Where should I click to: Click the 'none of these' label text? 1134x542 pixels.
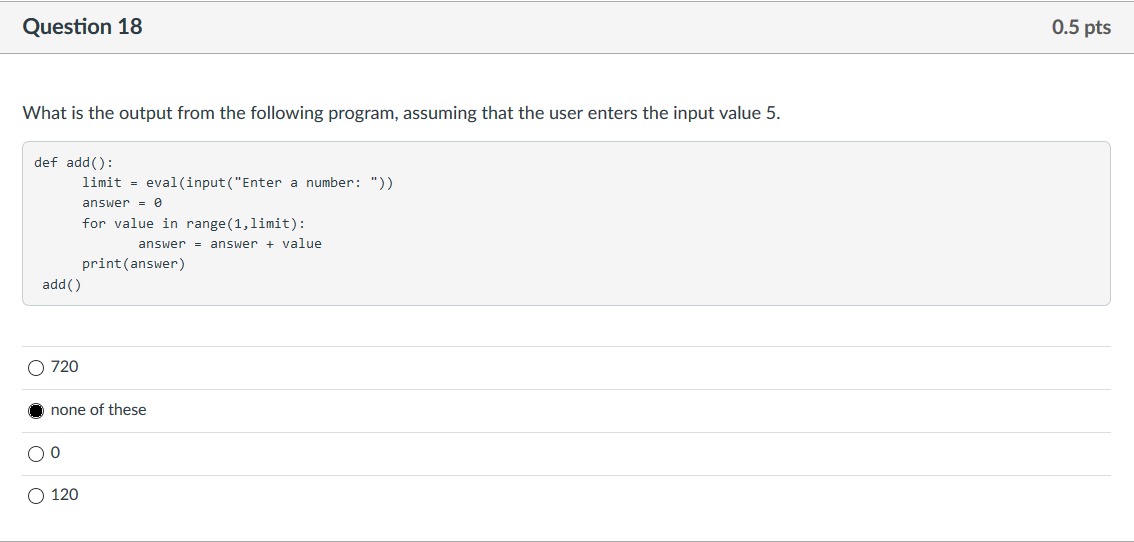(x=98, y=410)
